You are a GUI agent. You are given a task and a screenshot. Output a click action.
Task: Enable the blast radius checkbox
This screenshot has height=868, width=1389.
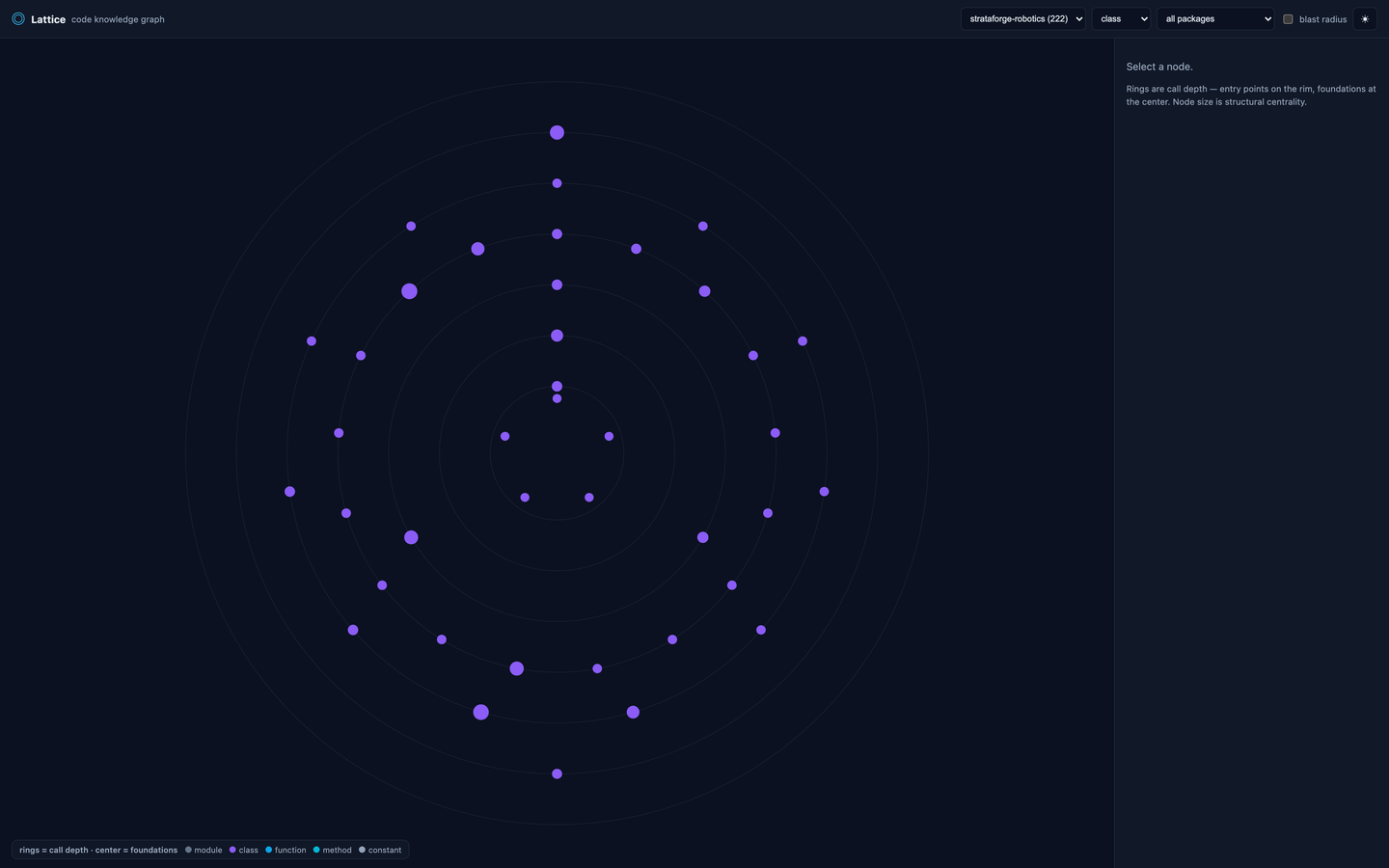pos(1288,19)
